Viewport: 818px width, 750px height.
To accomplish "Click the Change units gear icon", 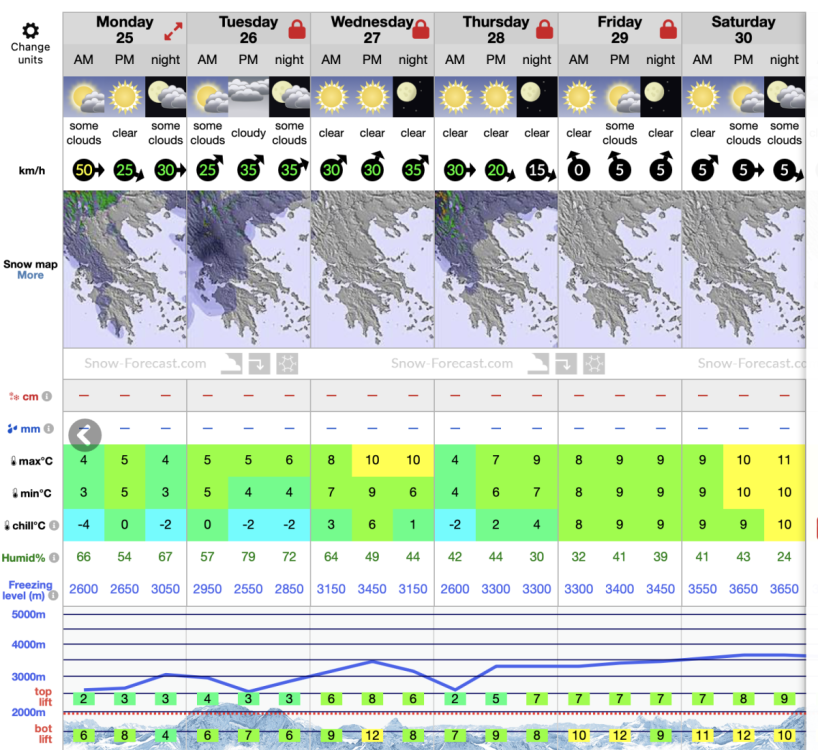I will point(31,31).
